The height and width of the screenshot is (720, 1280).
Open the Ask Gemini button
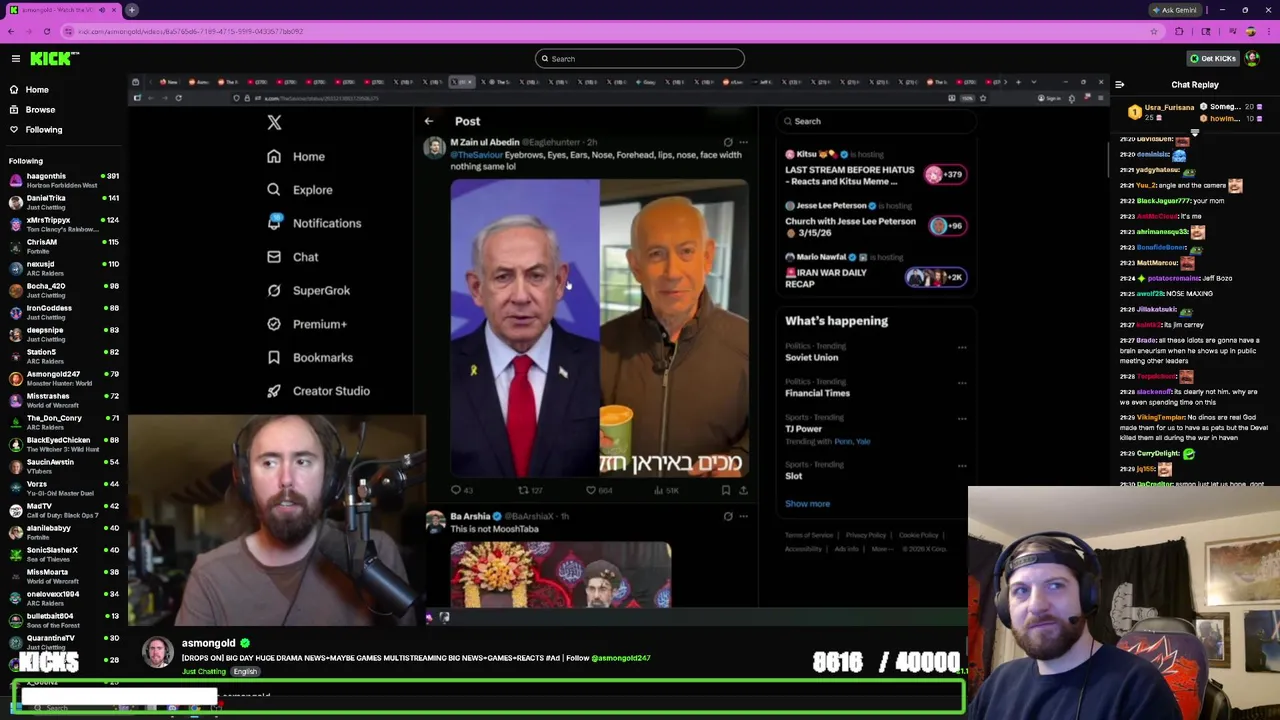coord(1174,10)
